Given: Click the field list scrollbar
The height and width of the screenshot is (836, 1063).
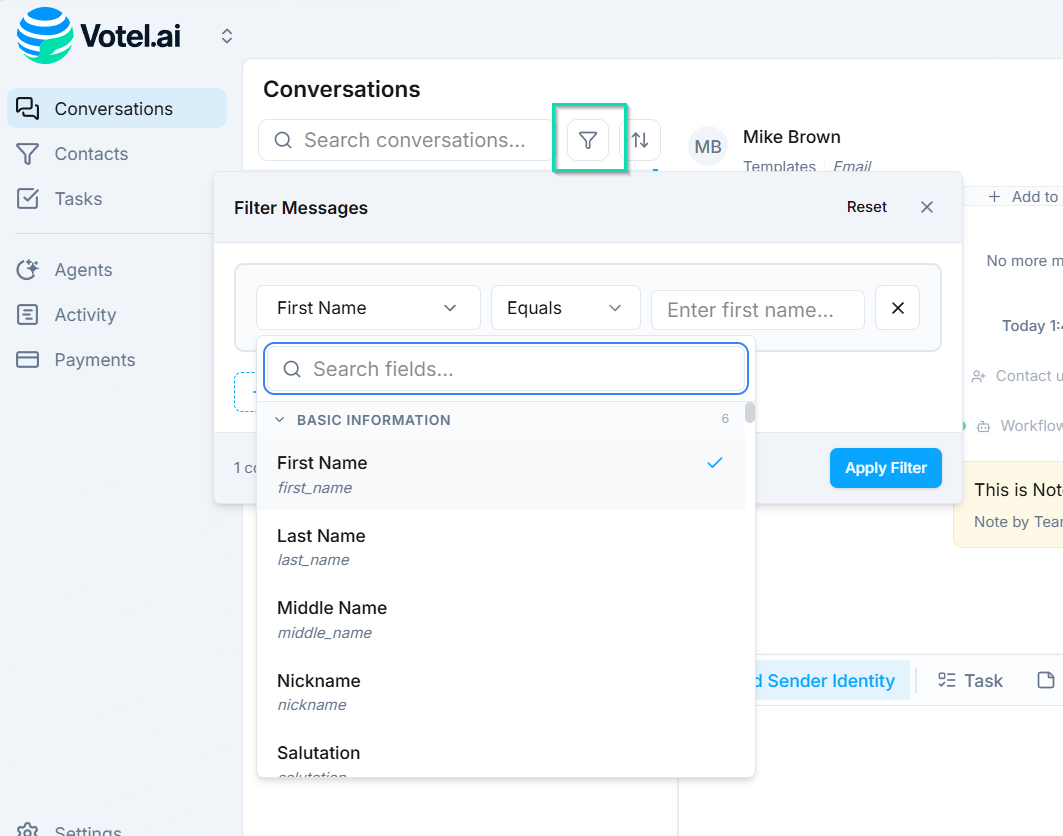Looking at the screenshot, I should point(750,413).
